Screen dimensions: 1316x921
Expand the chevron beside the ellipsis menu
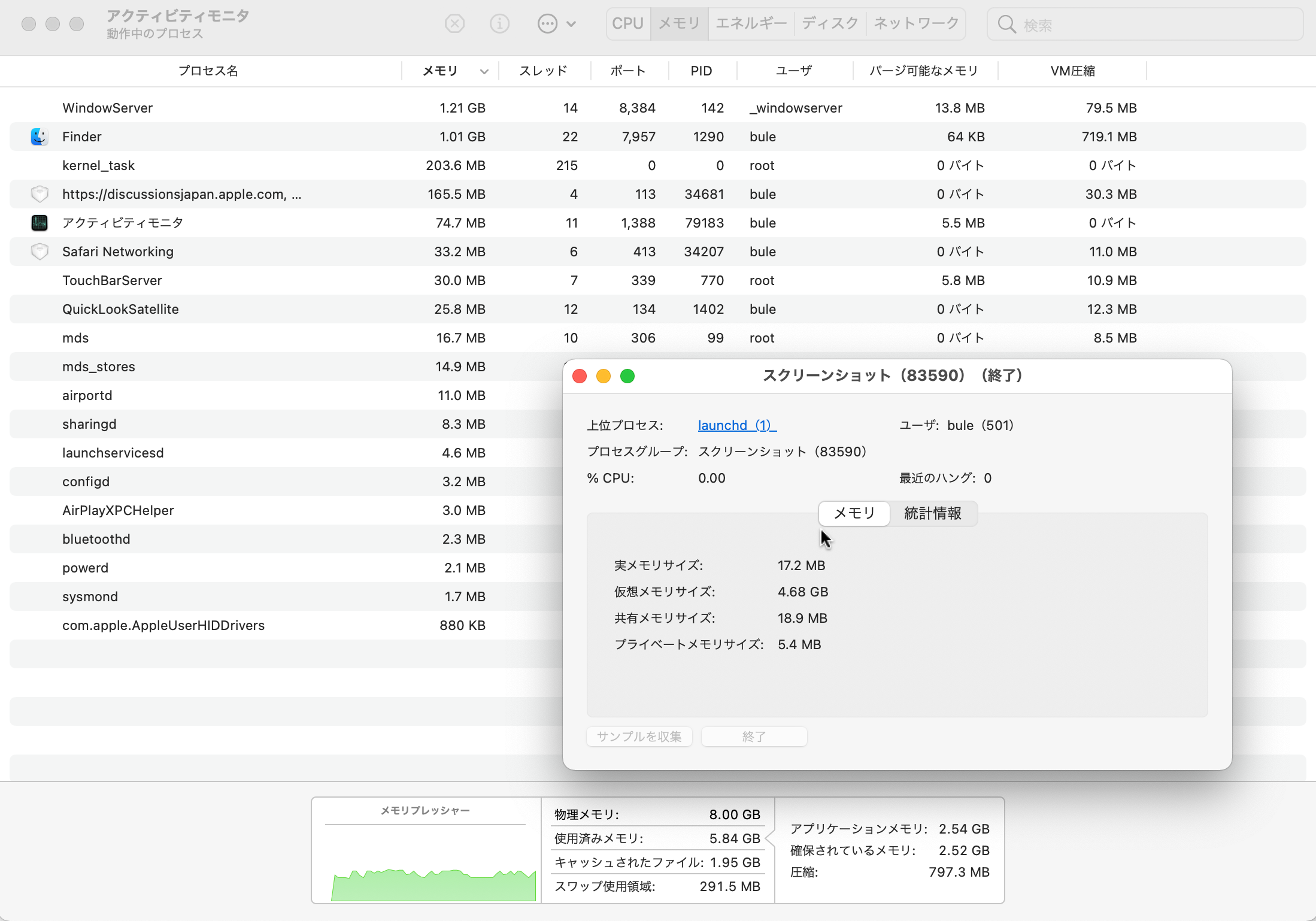pos(571,24)
